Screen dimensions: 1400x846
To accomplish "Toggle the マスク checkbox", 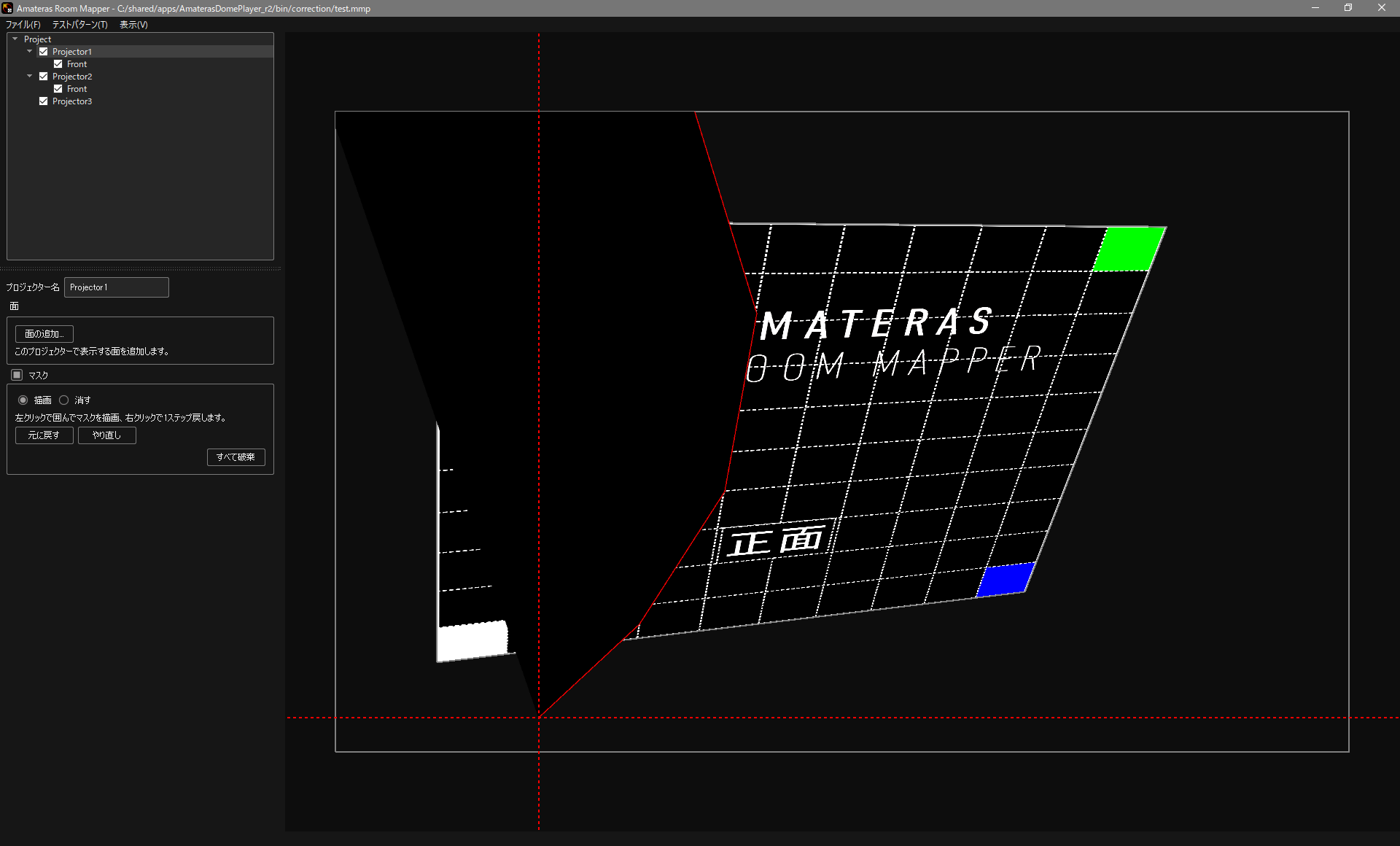I will (17, 375).
